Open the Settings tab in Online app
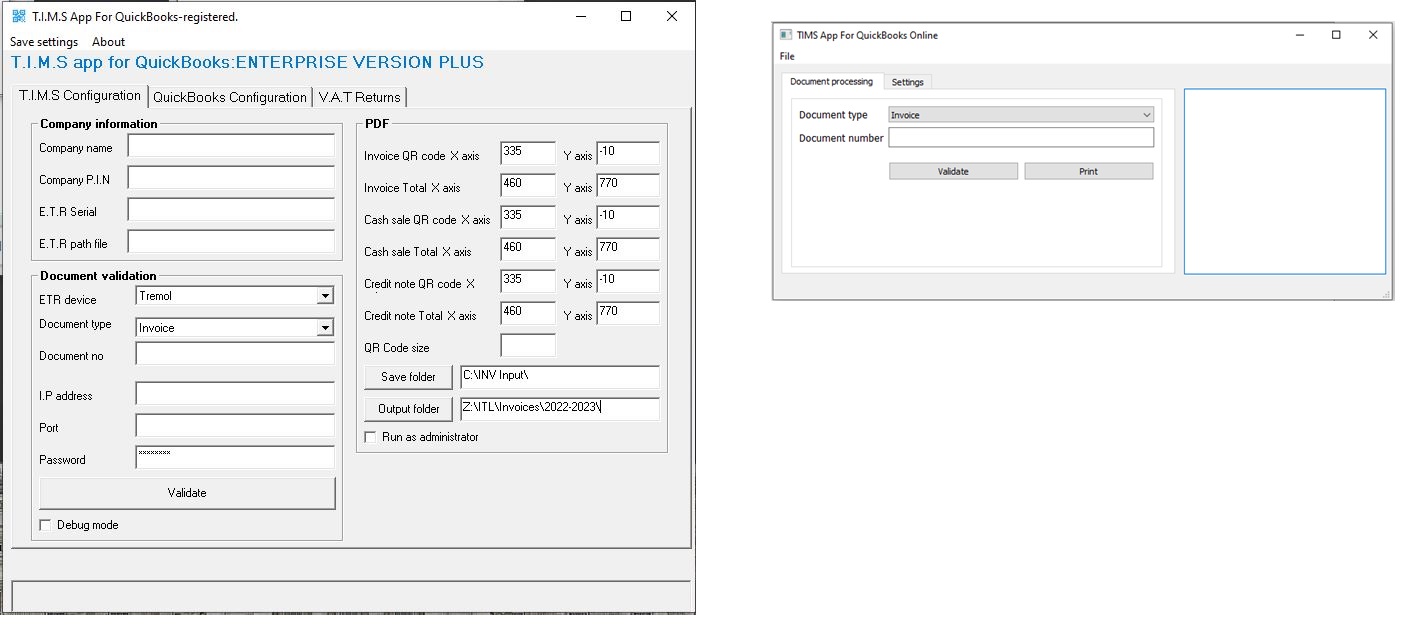 [x=907, y=82]
